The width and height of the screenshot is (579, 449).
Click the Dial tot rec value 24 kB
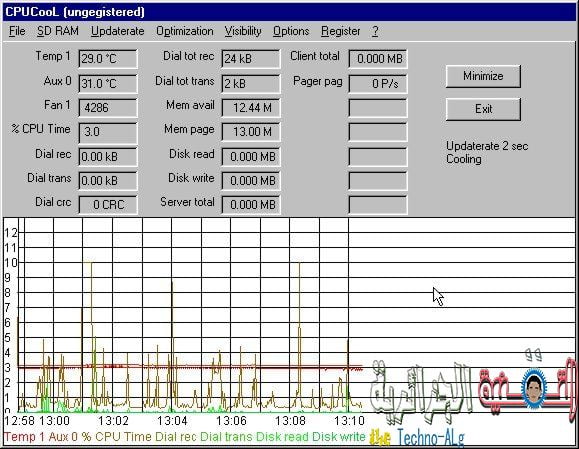coord(251,59)
